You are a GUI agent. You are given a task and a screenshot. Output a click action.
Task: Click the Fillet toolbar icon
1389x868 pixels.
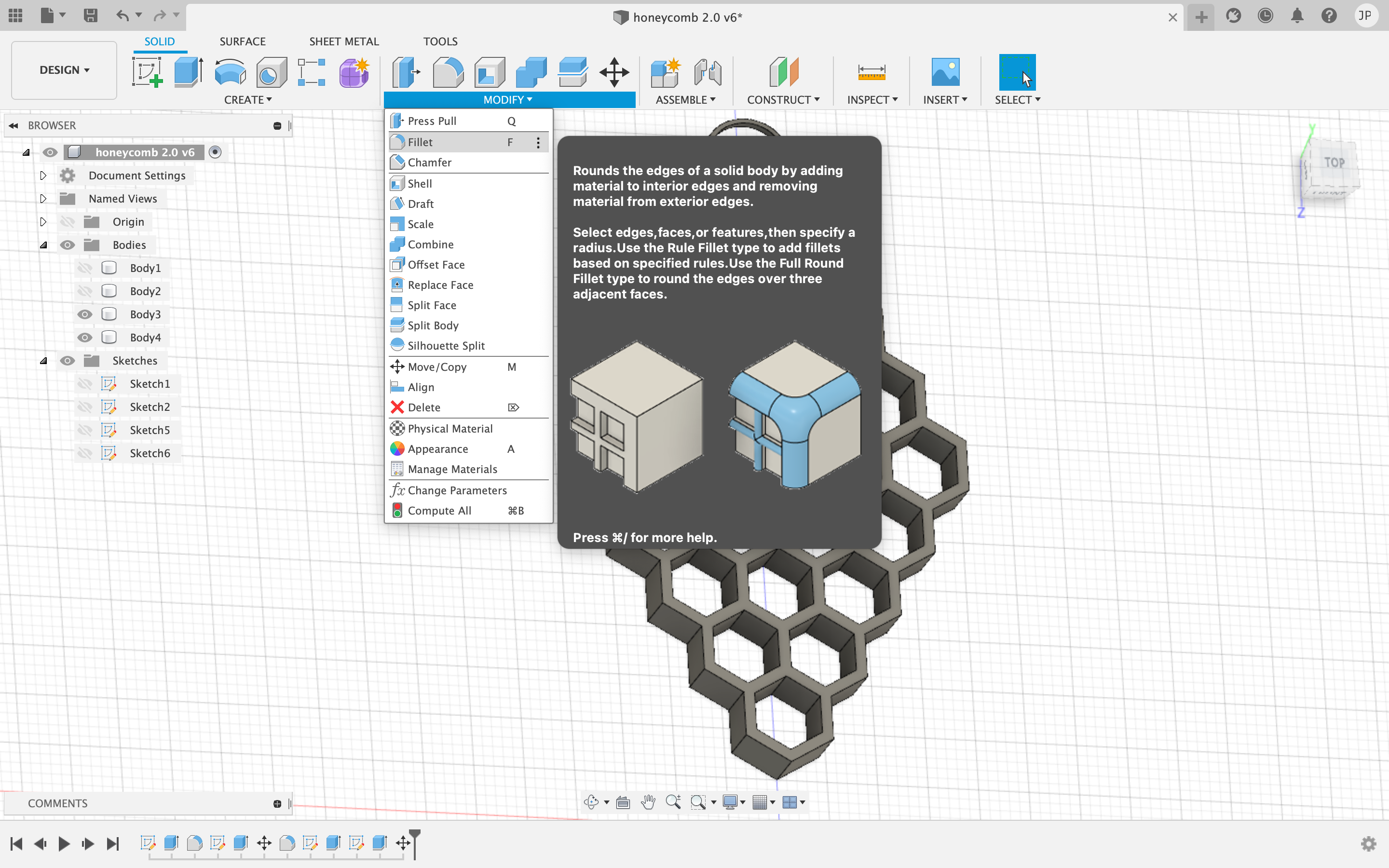coord(448,72)
